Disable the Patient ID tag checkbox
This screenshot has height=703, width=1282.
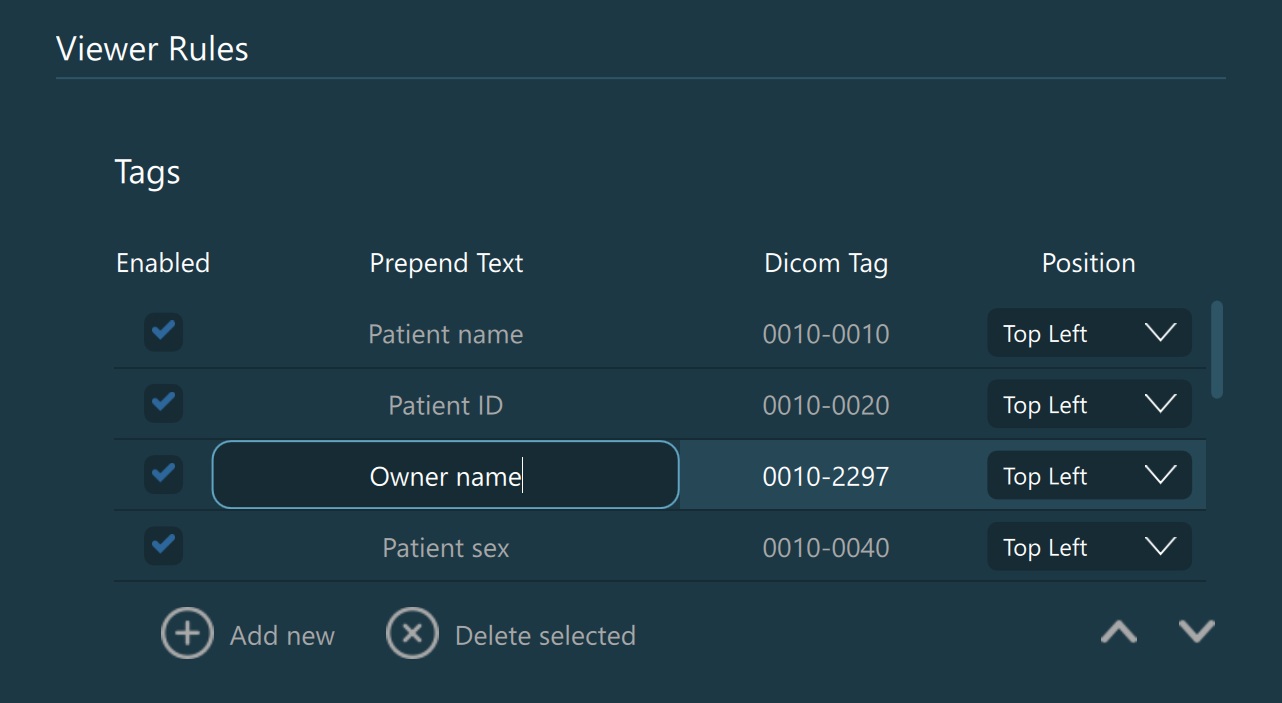[163, 404]
